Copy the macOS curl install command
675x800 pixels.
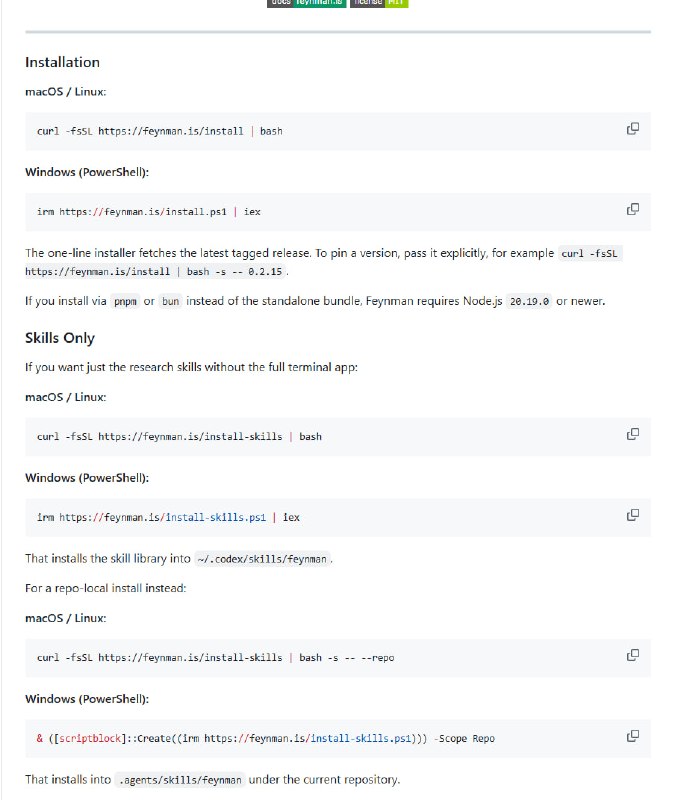point(632,129)
